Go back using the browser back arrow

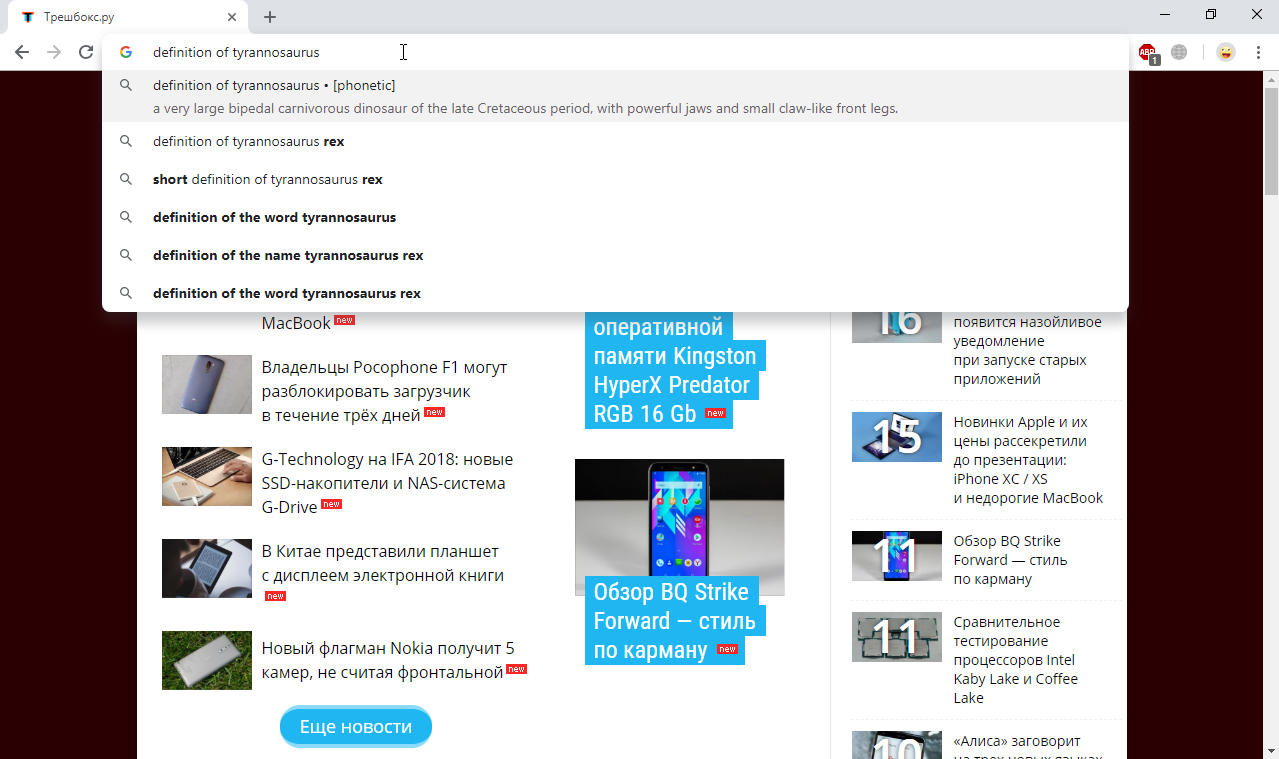pyautogui.click(x=22, y=52)
